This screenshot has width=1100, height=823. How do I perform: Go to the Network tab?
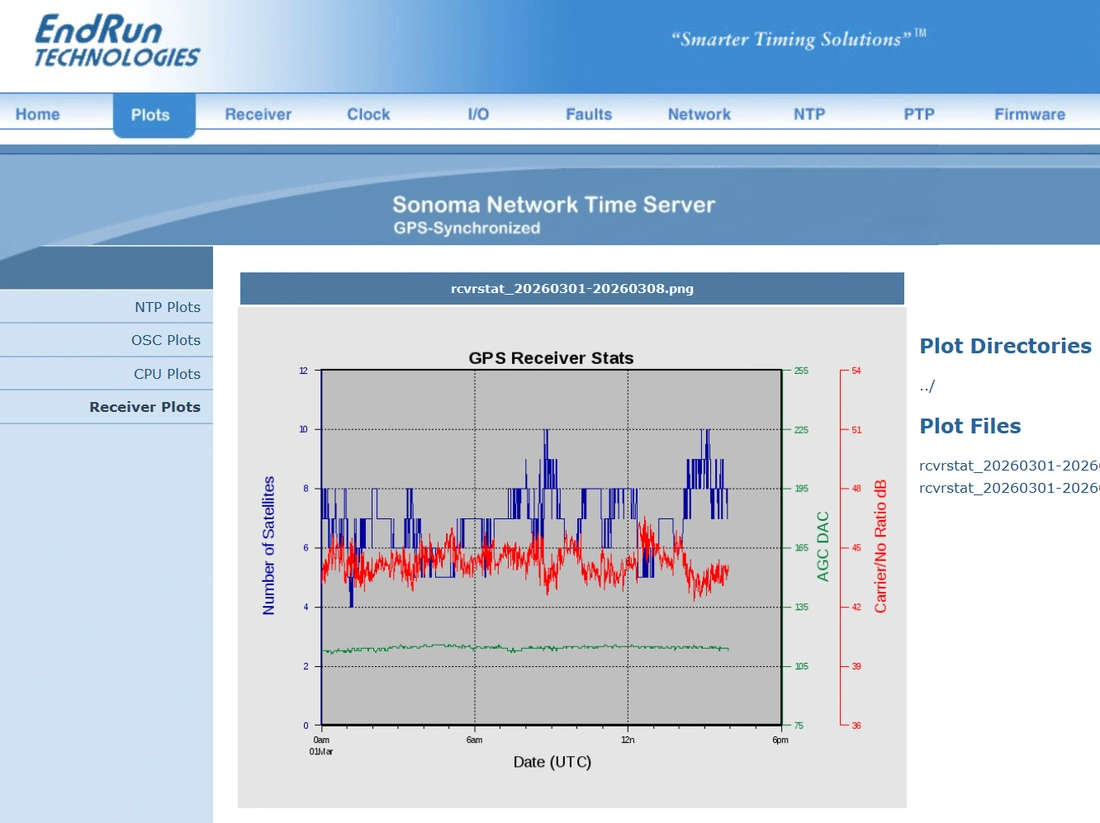[x=699, y=114]
